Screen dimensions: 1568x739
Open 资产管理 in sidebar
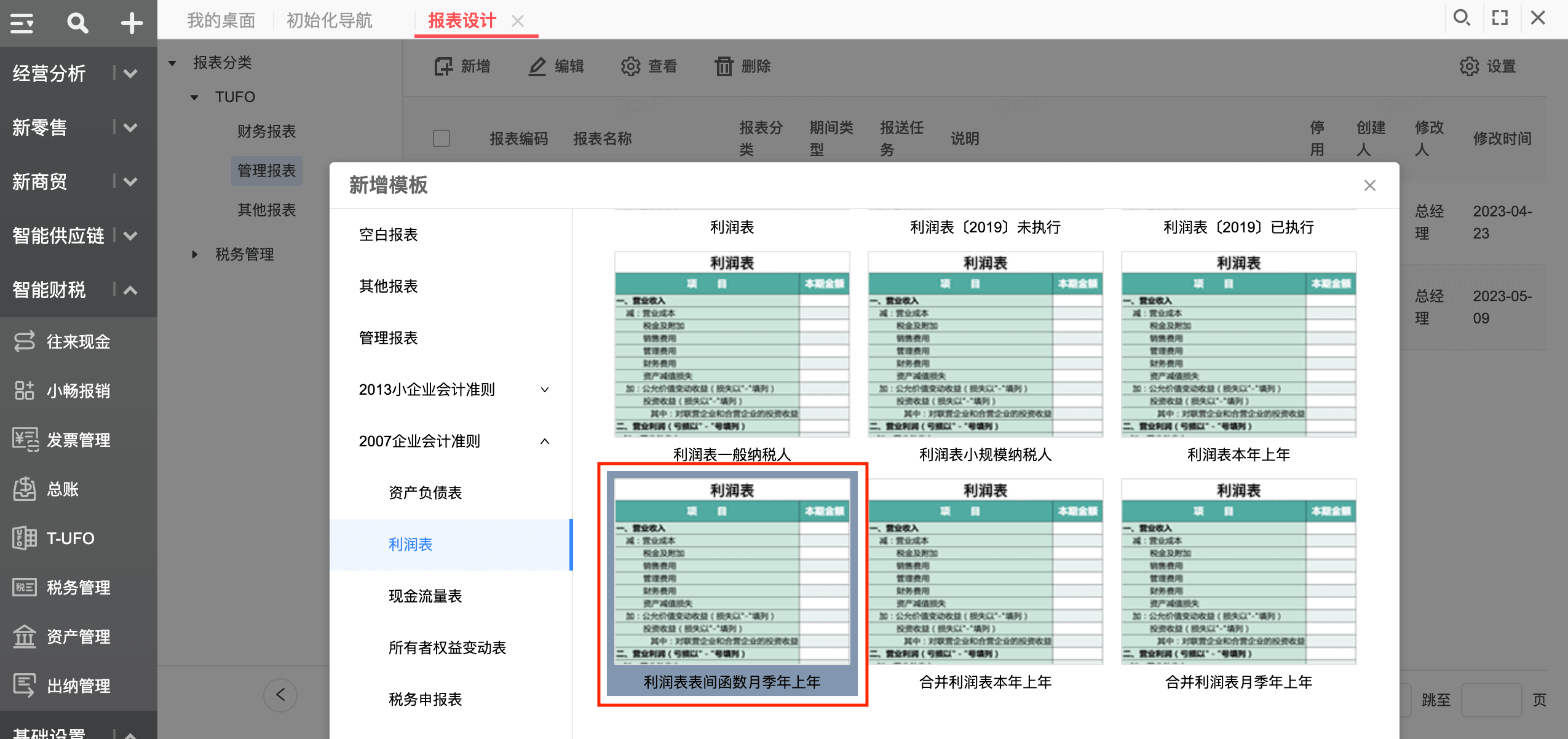coord(79,636)
